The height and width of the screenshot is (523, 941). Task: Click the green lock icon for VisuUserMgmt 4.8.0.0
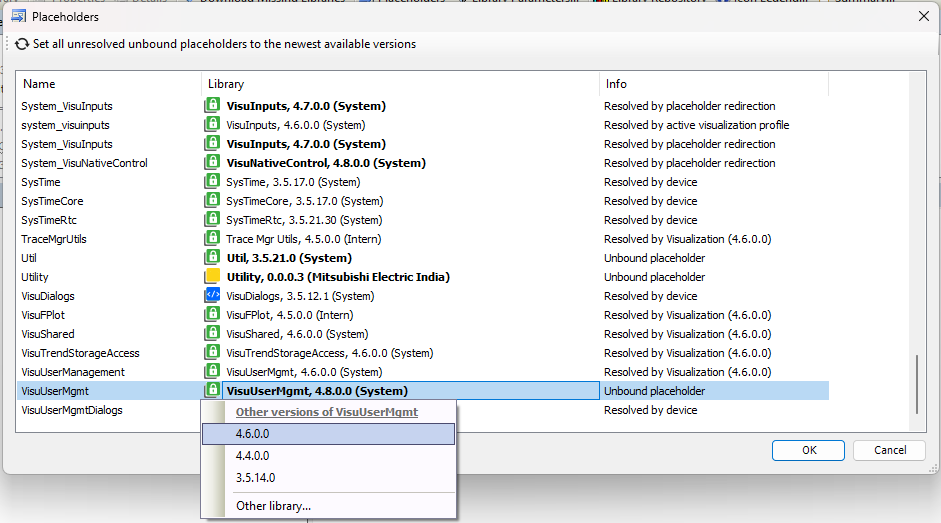[x=212, y=391]
